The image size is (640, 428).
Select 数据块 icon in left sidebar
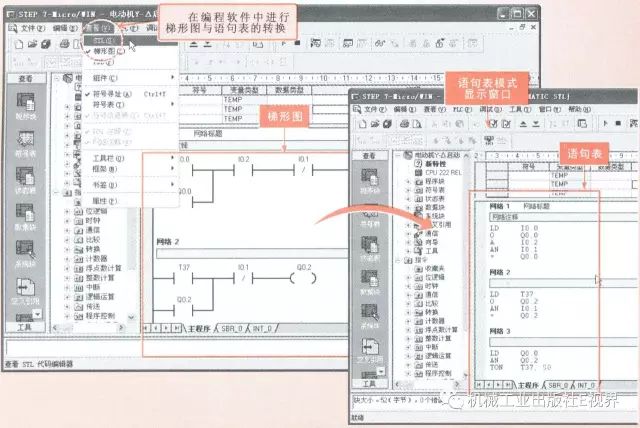tap(27, 222)
